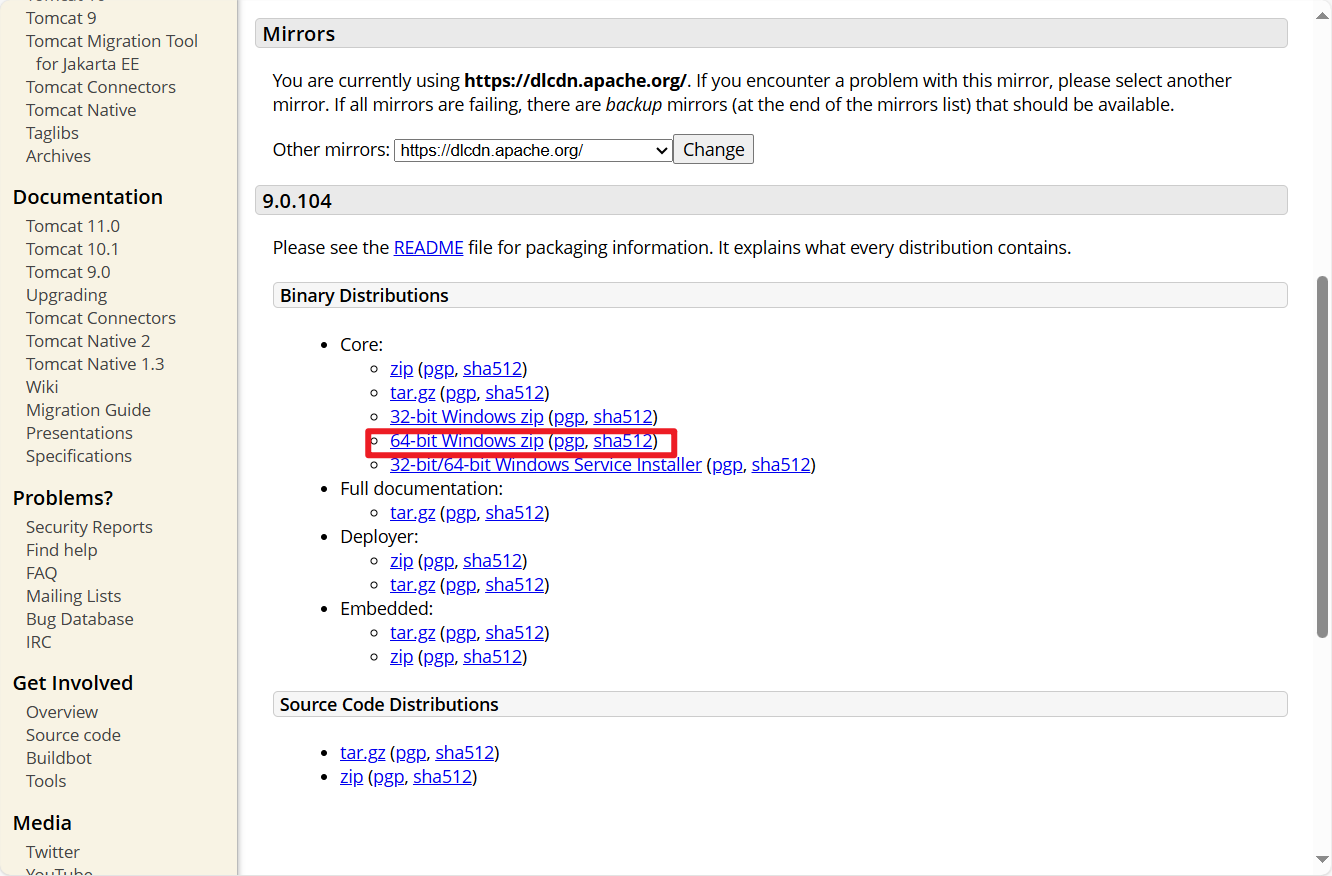Download the Full documentation tar.gz

412,513
